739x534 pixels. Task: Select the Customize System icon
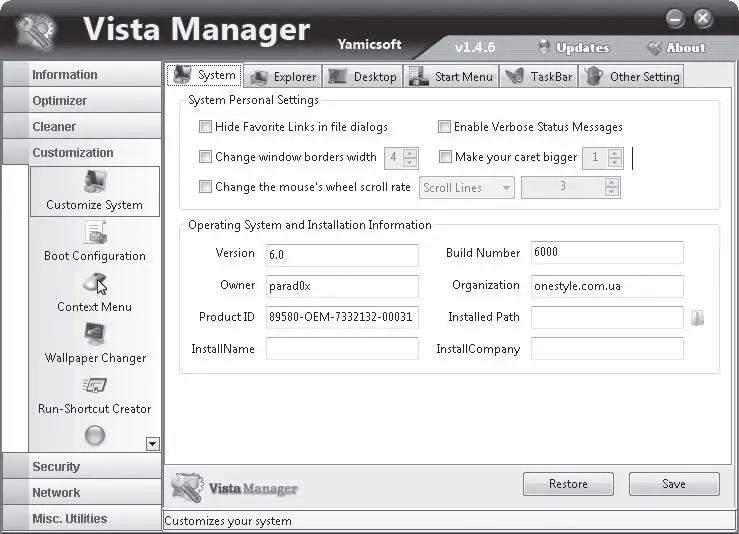coord(96,182)
